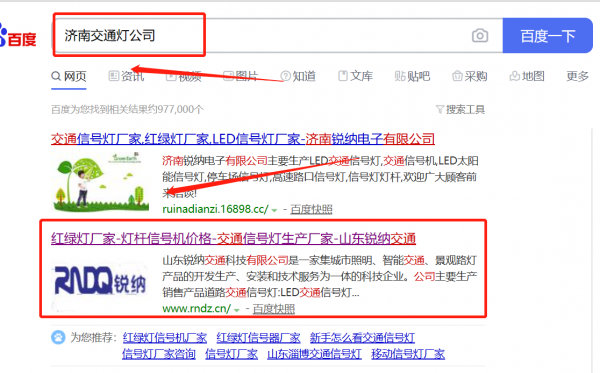Open the www.rndz.cn URL

pos(197,308)
